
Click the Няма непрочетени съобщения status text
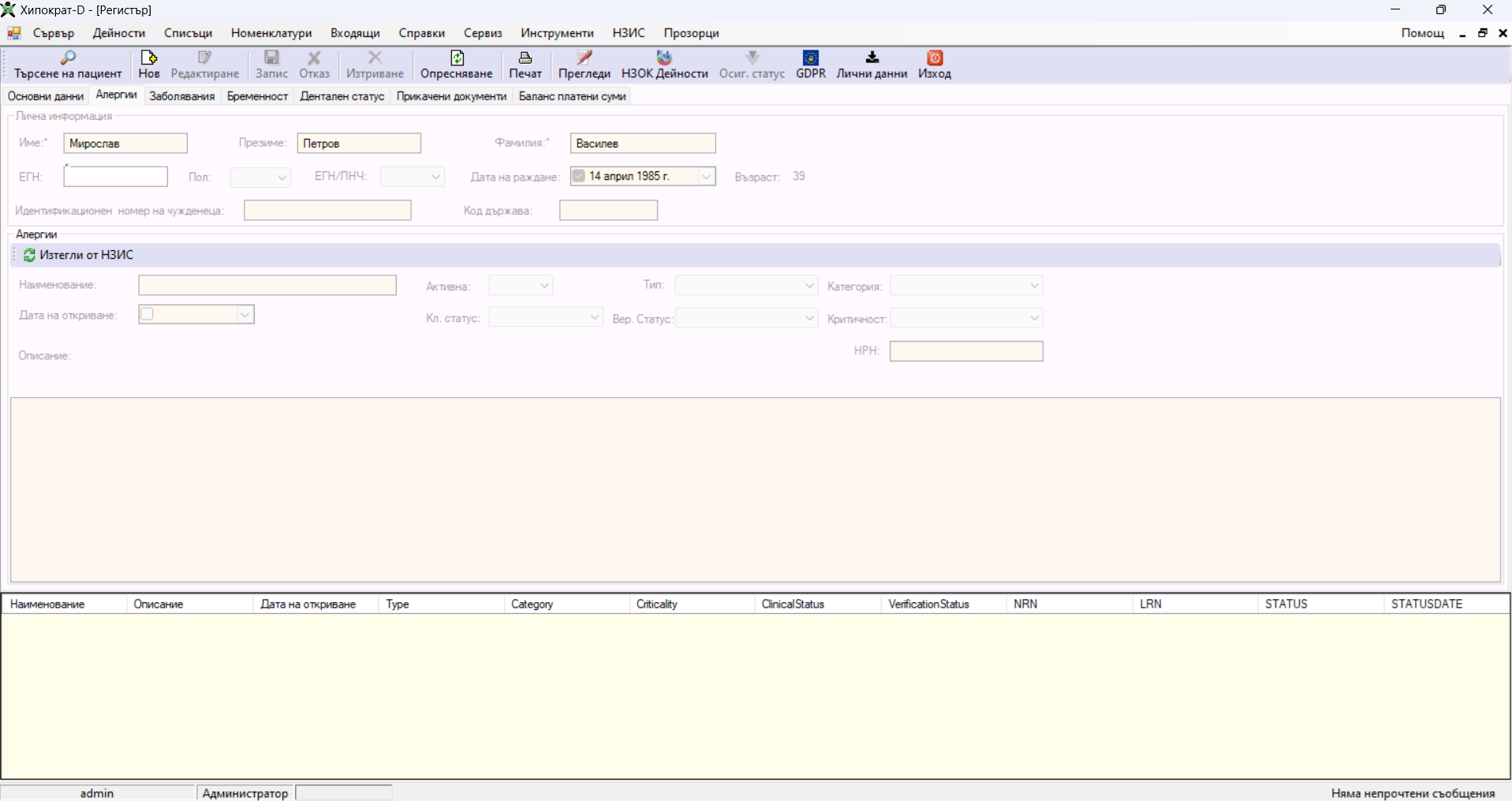click(1413, 793)
